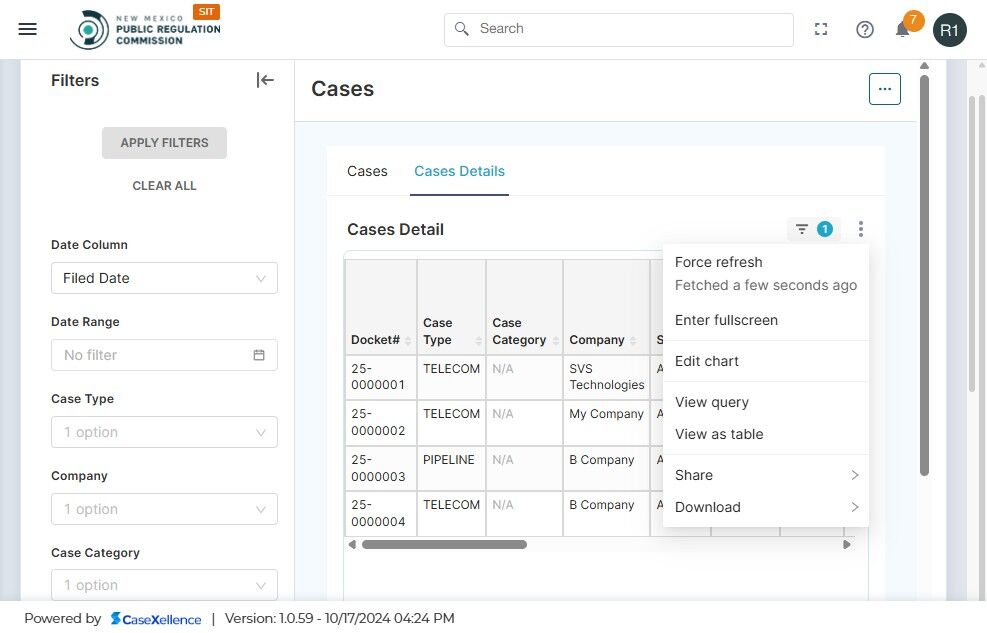987x633 pixels.
Task: Click the APPLY FILTERS button
Action: (x=164, y=143)
